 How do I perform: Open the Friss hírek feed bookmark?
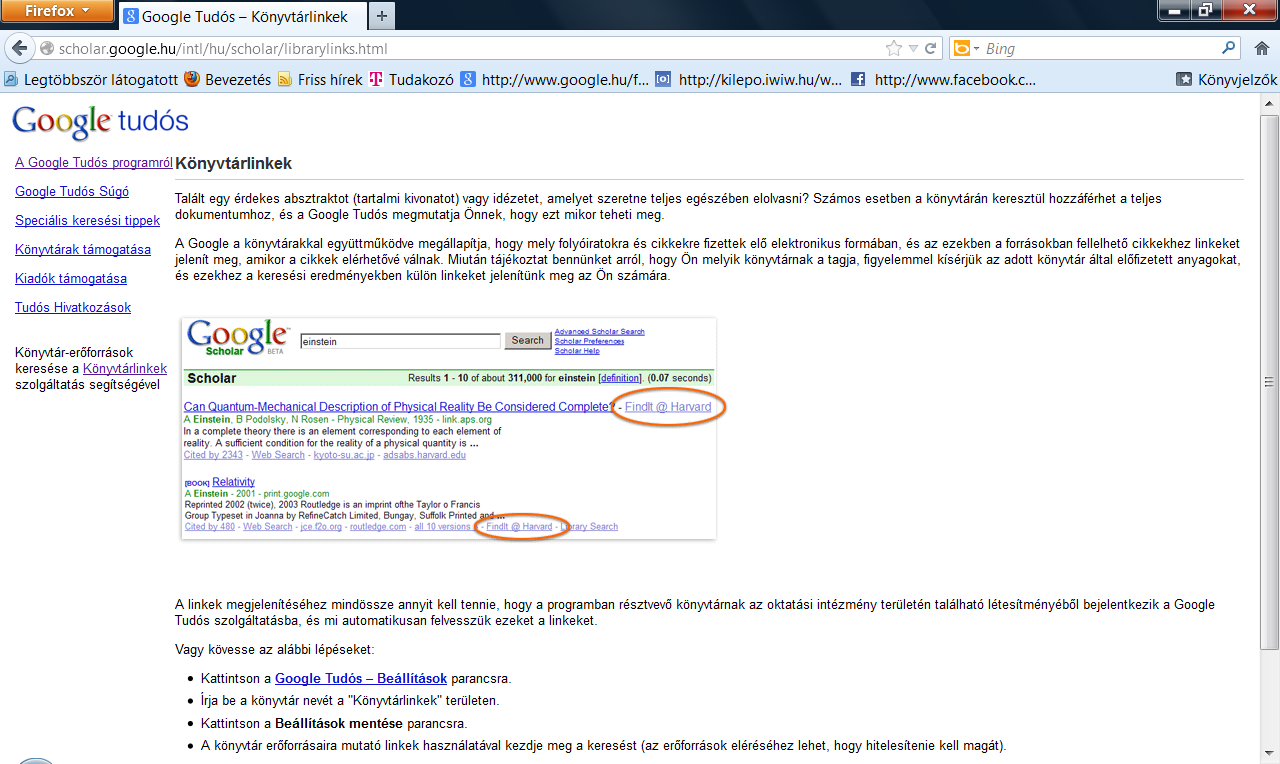tap(320, 79)
